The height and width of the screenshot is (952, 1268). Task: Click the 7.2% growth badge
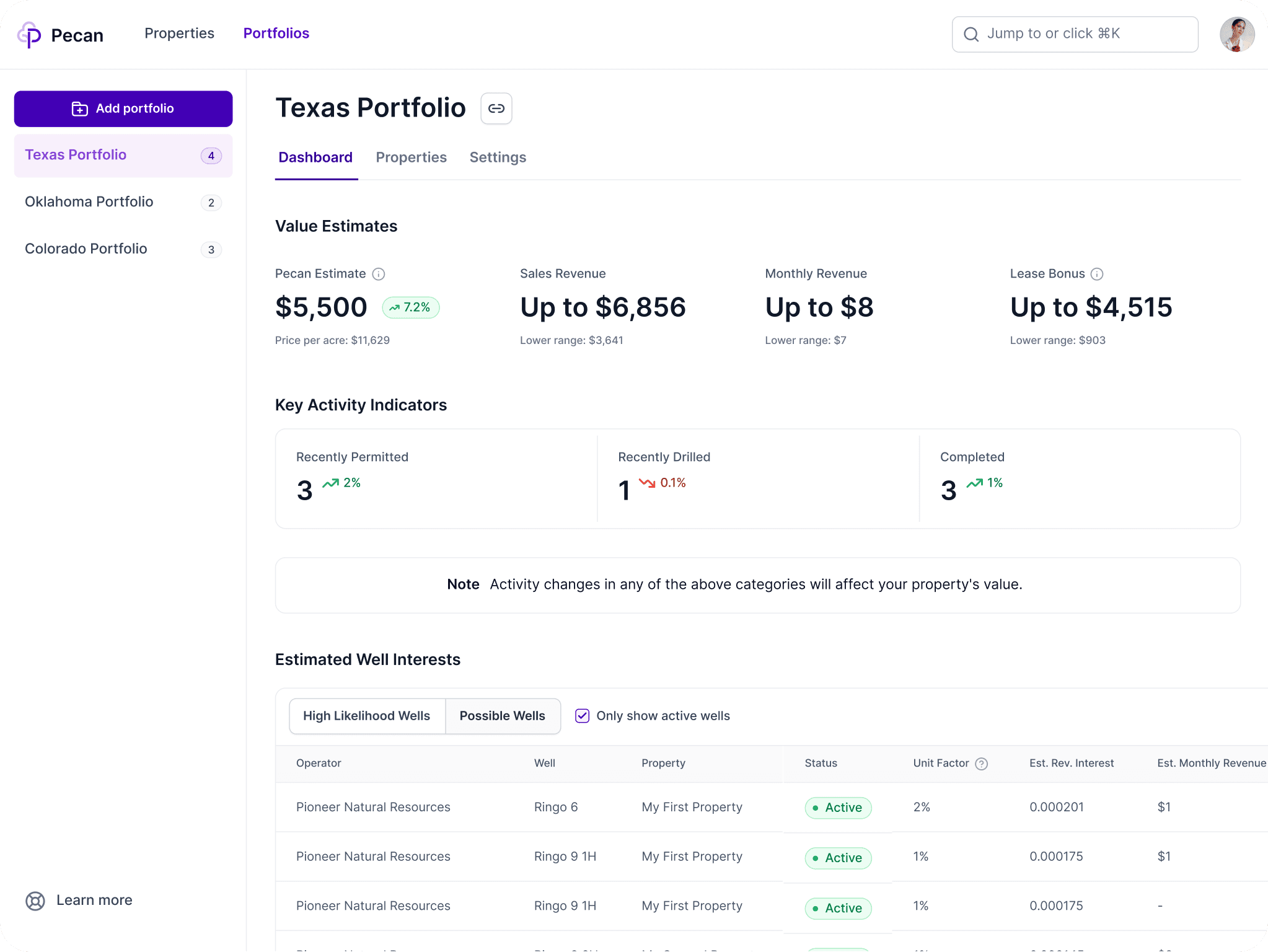tap(411, 307)
